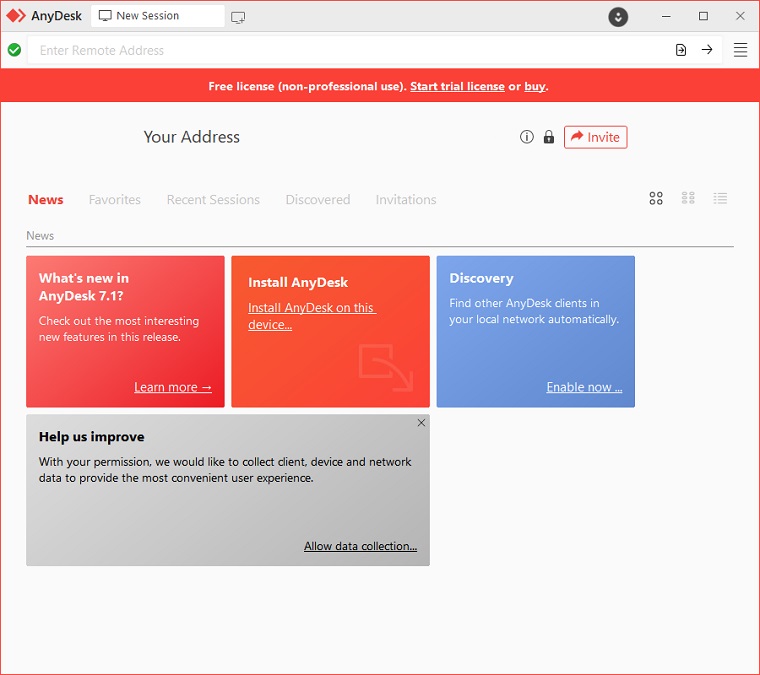
Task: Select the New Session tab
Action: point(158,16)
